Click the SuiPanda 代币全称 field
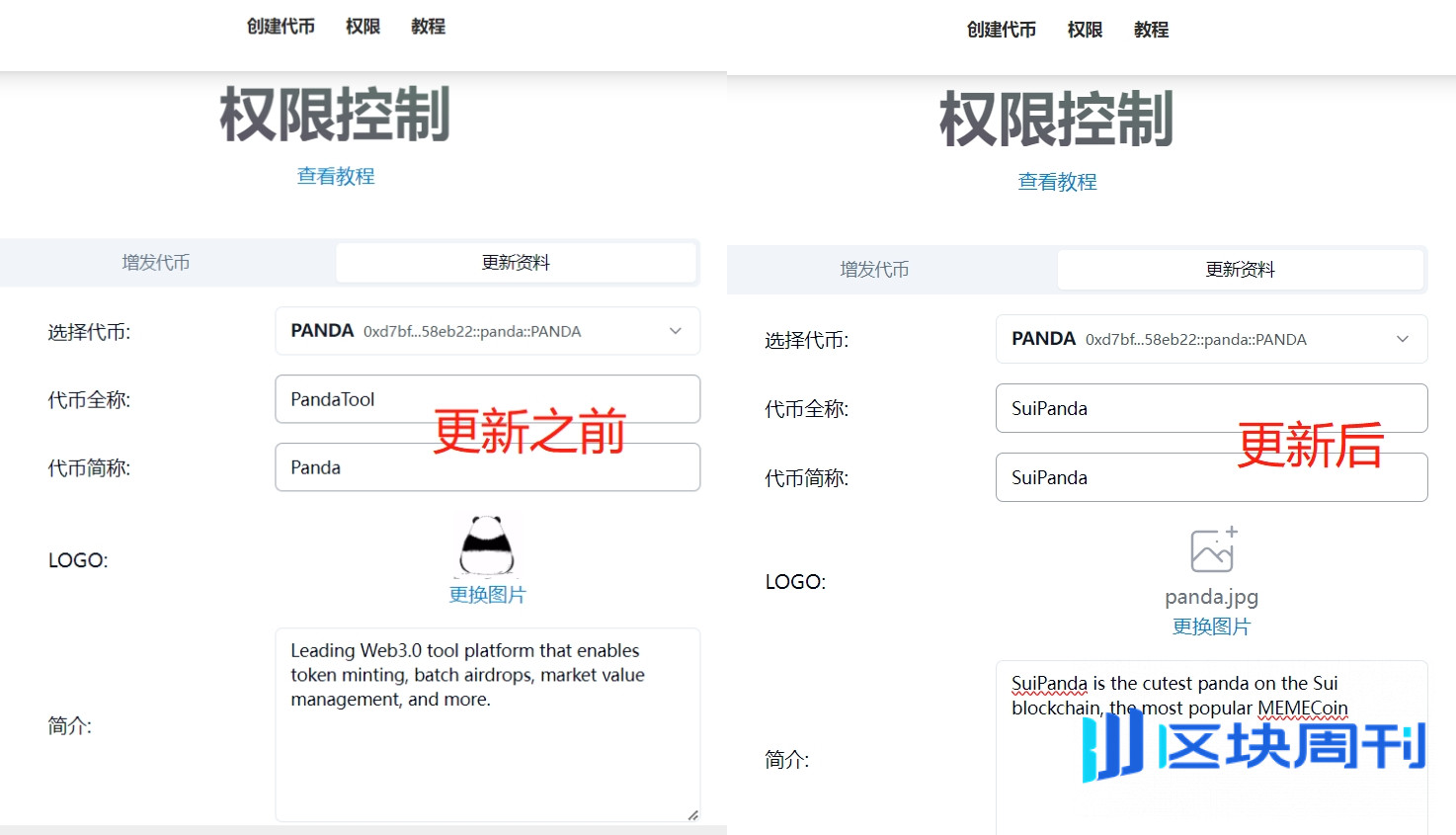This screenshot has width=1456, height=835. 1212,408
